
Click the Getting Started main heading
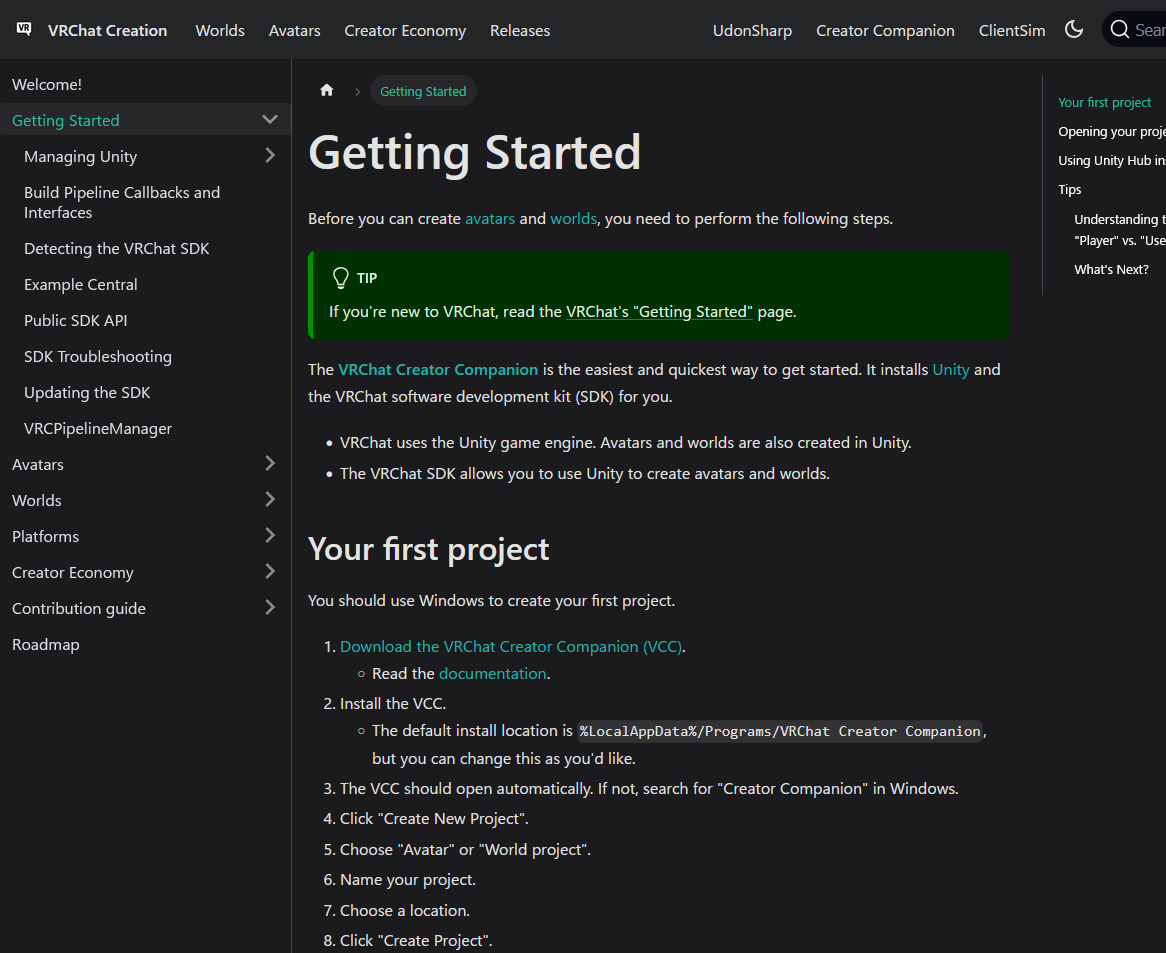click(474, 152)
